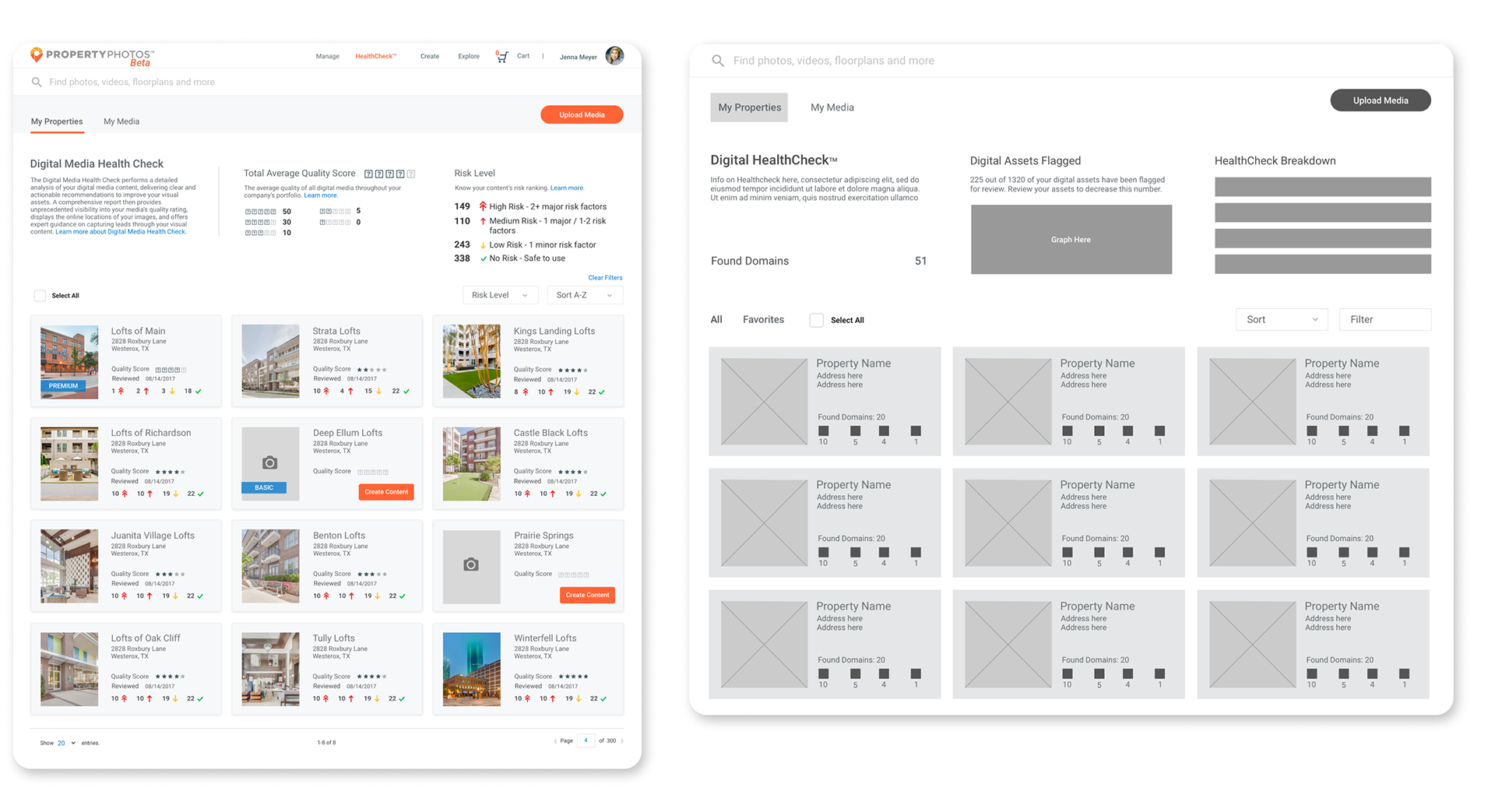The width and height of the screenshot is (1495, 812).
Task: Open Learn more about Digital Media Health Check
Action: [120, 232]
